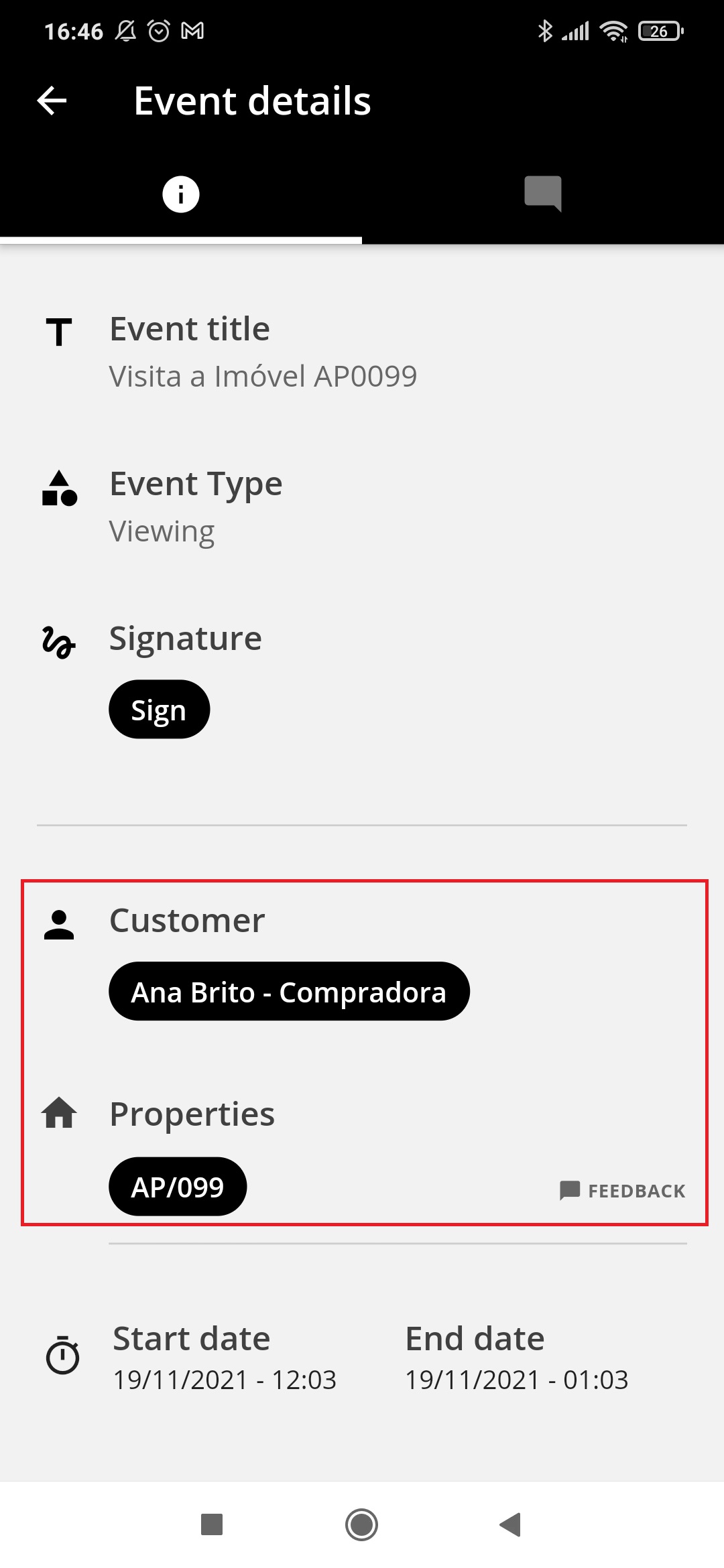This screenshot has width=724, height=1568.
Task: Tap Android recent apps square button
Action: click(212, 1524)
